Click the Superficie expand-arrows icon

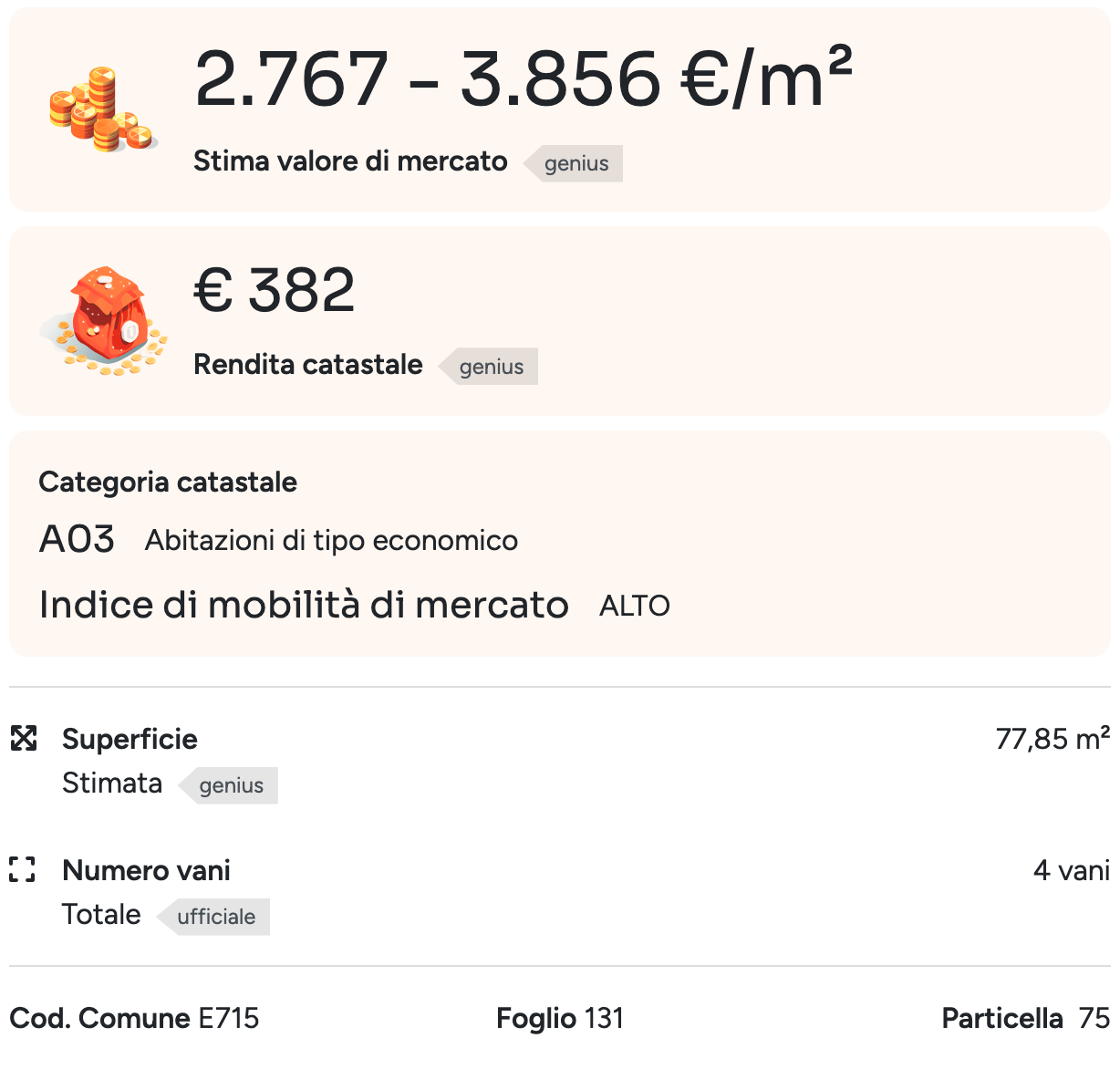24,738
